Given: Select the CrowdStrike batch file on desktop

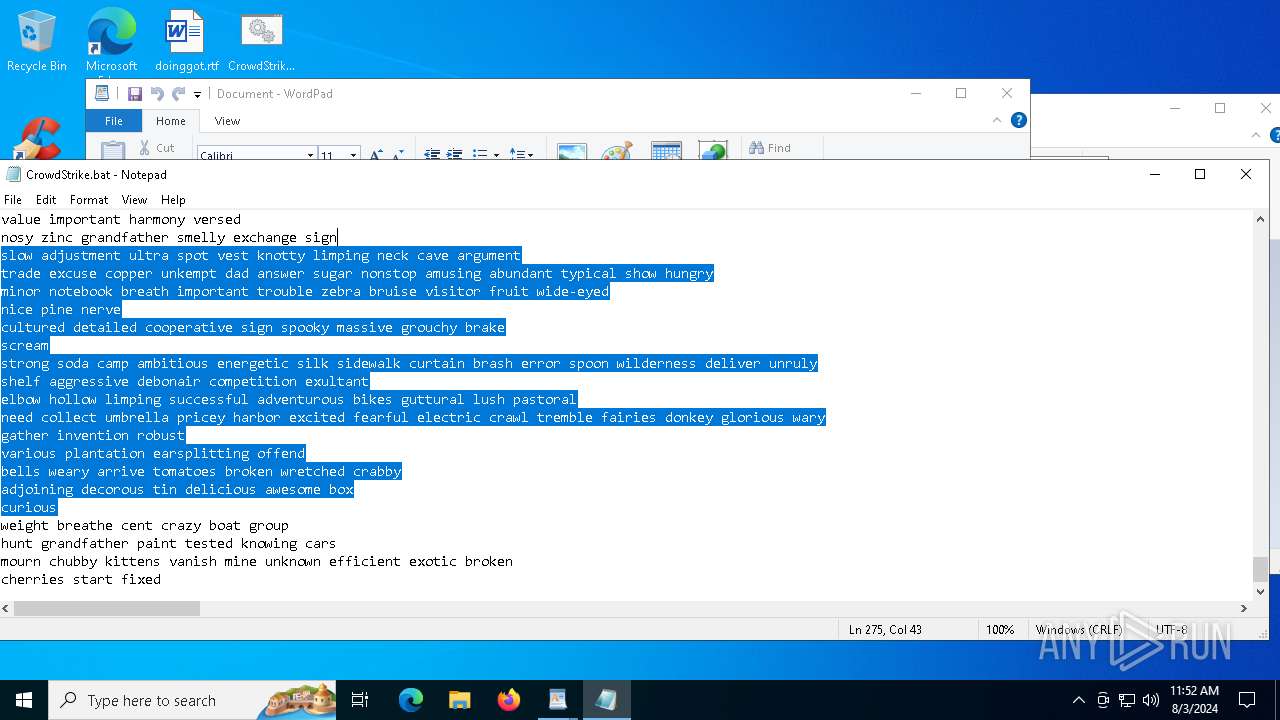Looking at the screenshot, I should tap(261, 41).
